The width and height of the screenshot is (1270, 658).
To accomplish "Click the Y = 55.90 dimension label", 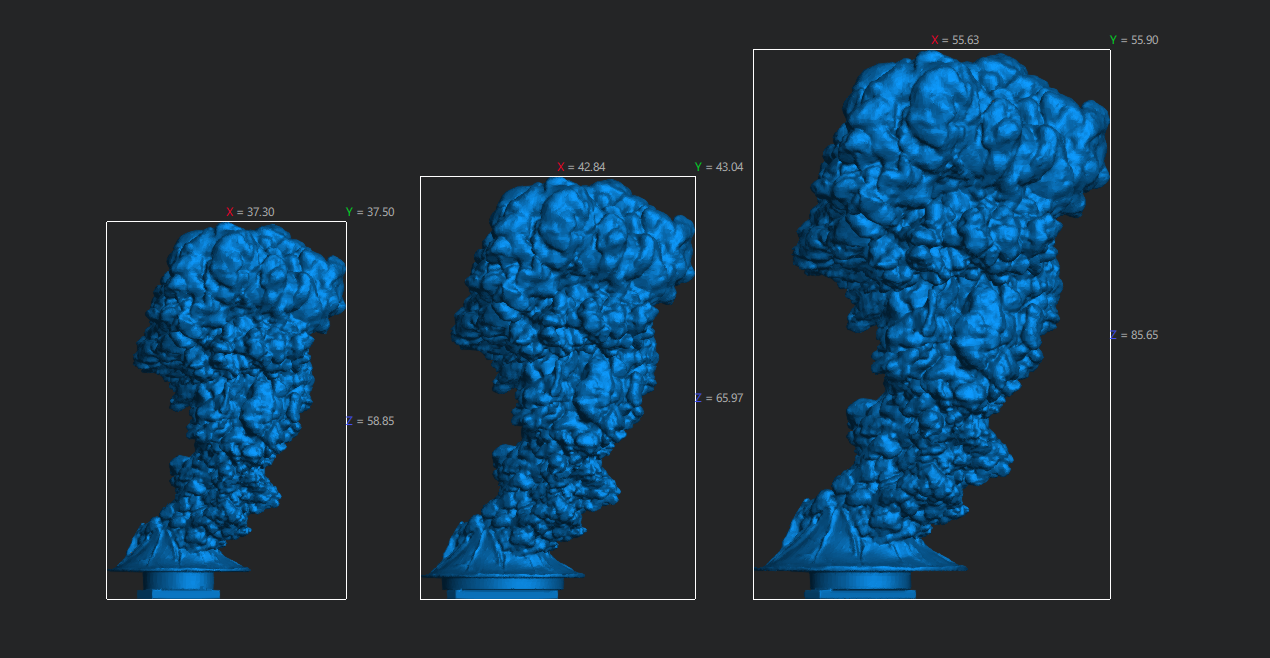I will pos(1134,40).
